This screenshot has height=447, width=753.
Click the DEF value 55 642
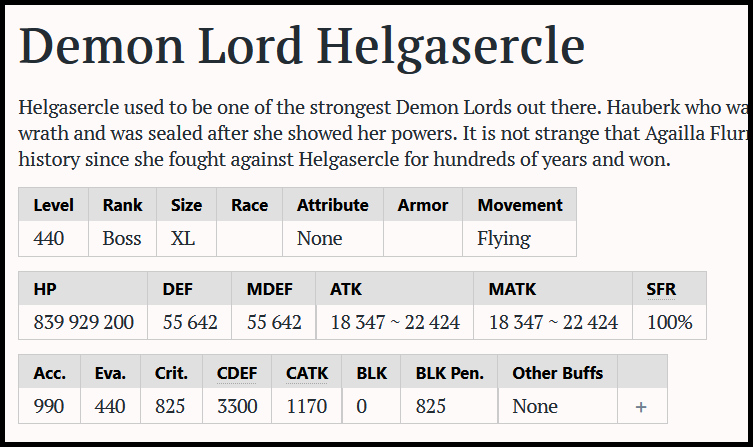point(190,322)
